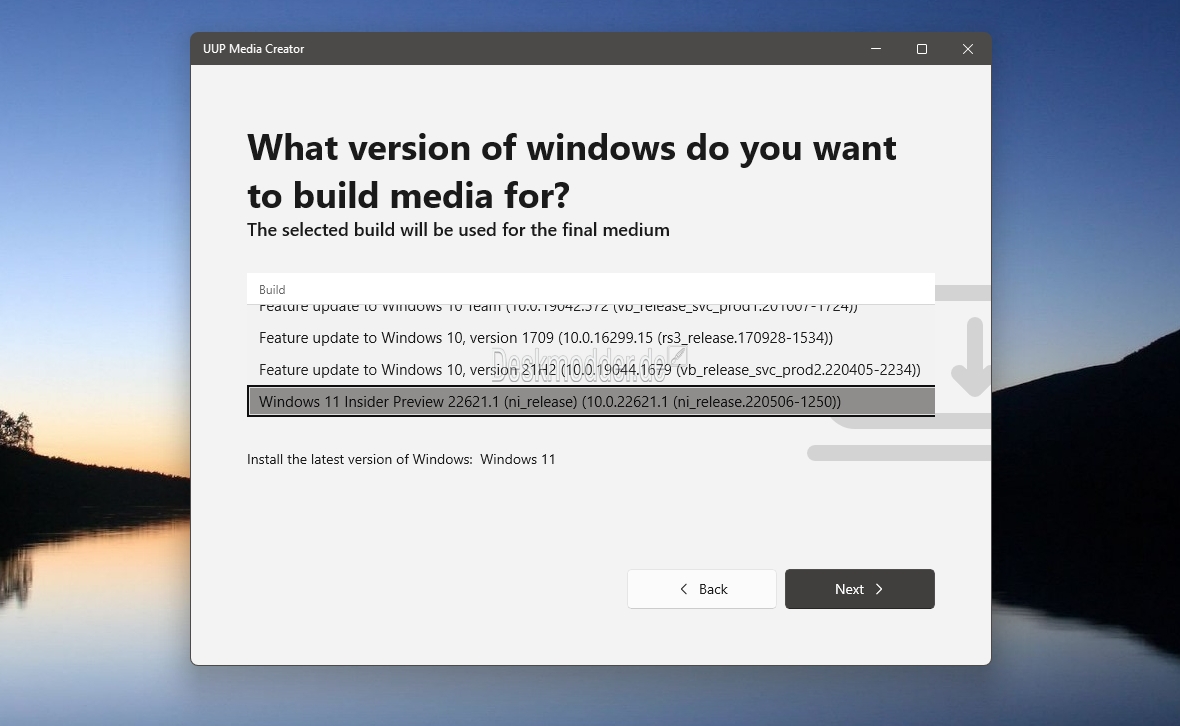Click the 'selected build will be used' subtitle
Viewport: 1180px width, 726px height.
point(458,230)
